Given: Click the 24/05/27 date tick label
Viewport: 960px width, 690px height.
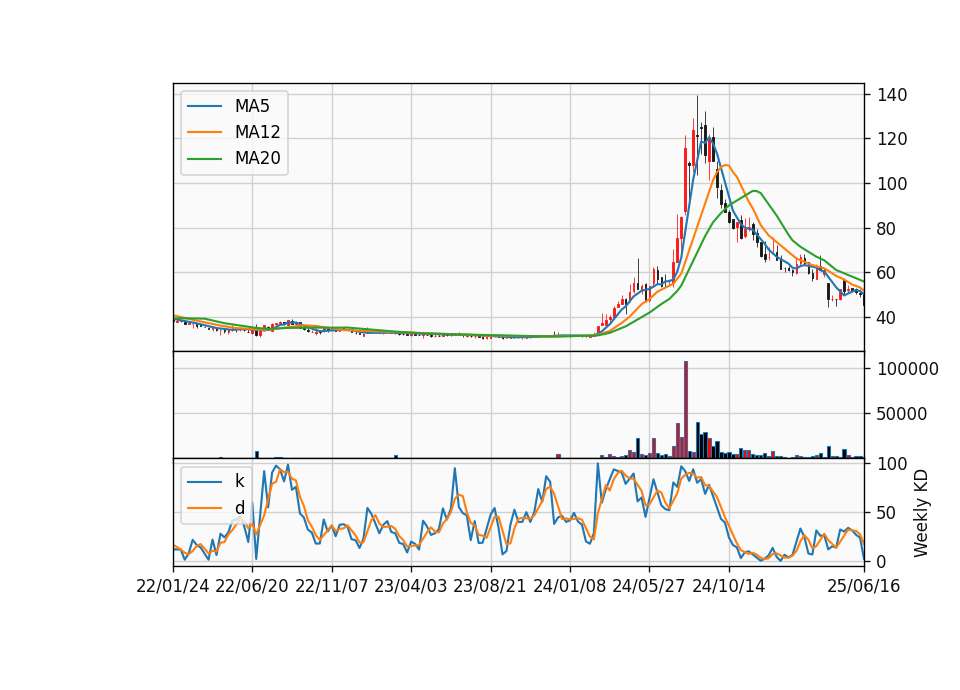Looking at the screenshot, I should coord(648,587).
